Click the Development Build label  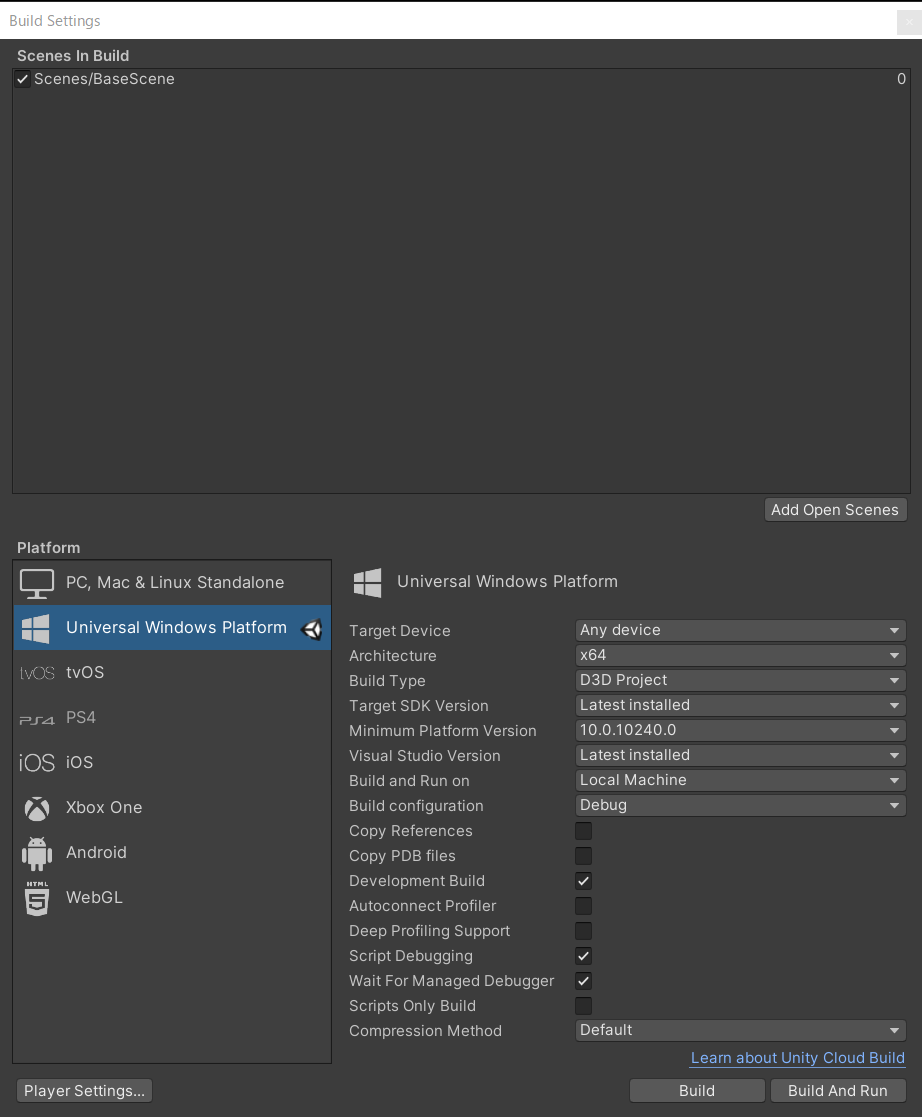coord(417,881)
